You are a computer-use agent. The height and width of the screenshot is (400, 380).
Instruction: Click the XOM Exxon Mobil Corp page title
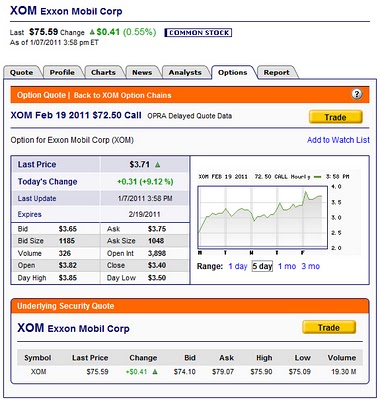(x=66, y=11)
